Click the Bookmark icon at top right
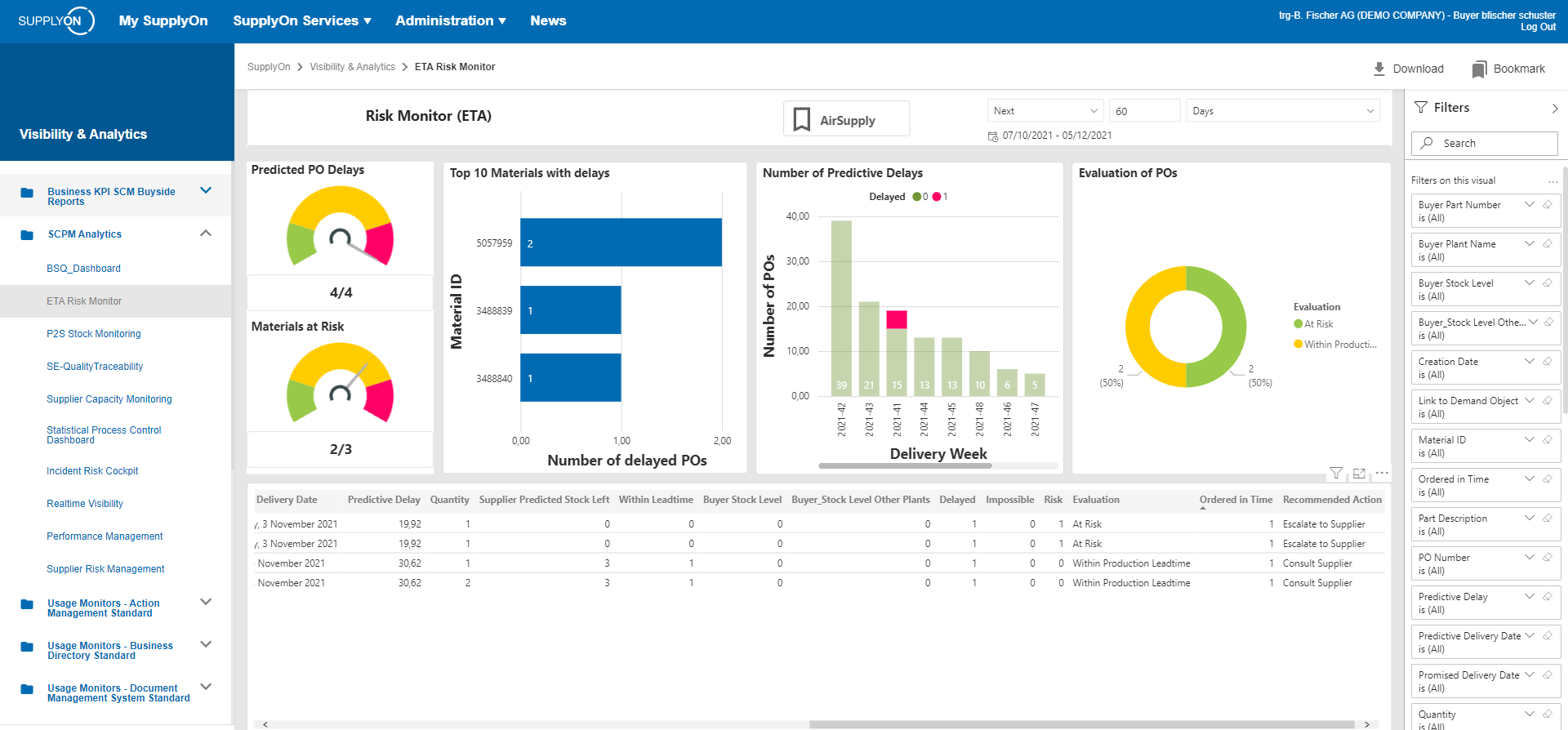This screenshot has height=730, width=1568. pyautogui.click(x=1479, y=69)
